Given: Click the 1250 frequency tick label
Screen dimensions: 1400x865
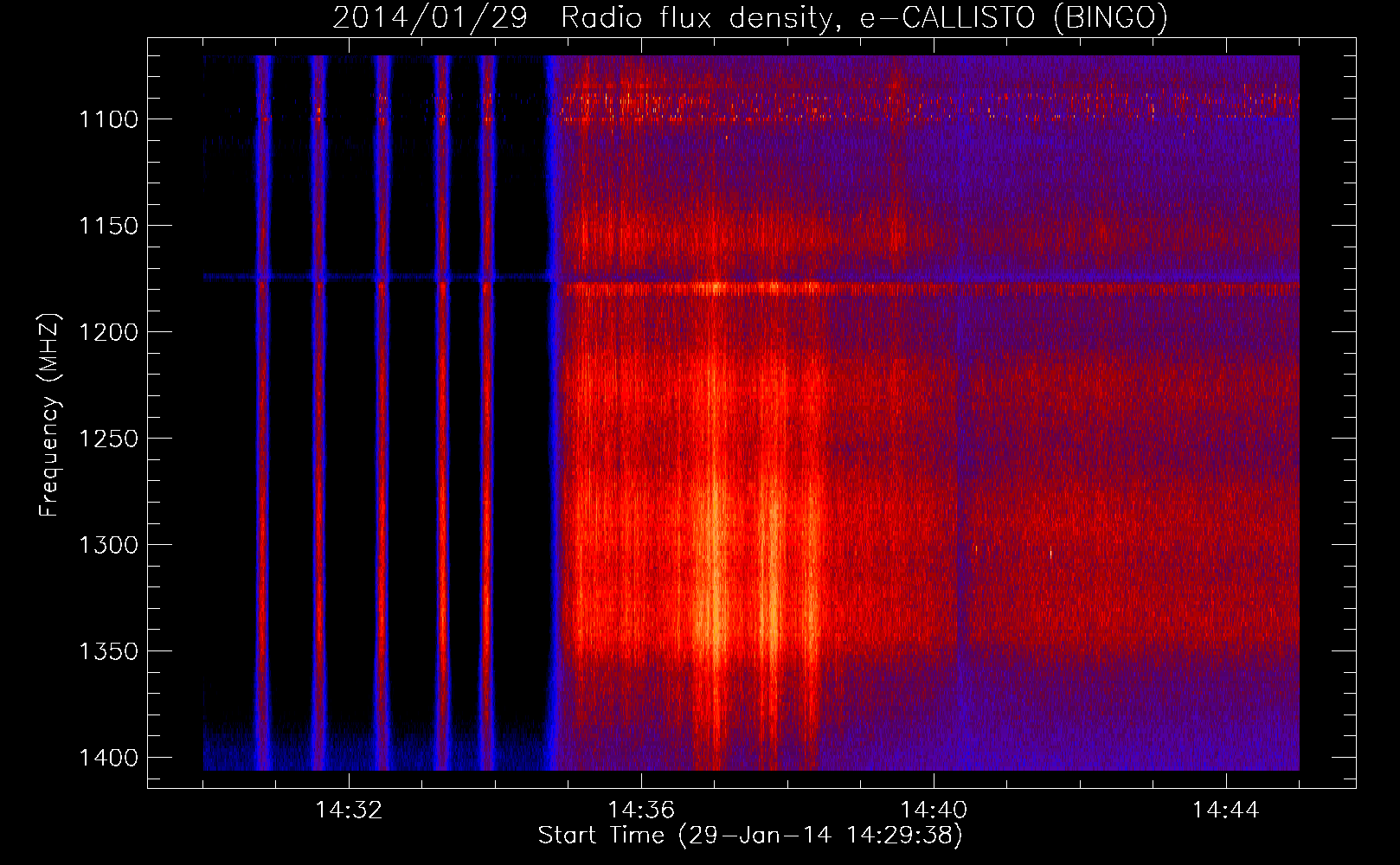Looking at the screenshot, I should [109, 439].
